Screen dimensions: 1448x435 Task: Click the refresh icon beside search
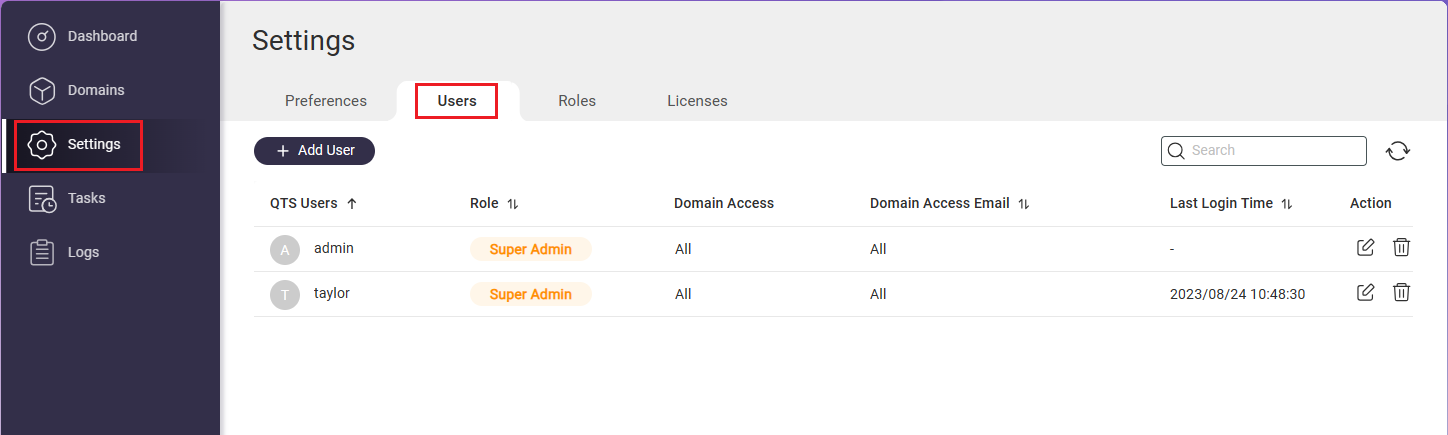pyautogui.click(x=1397, y=151)
